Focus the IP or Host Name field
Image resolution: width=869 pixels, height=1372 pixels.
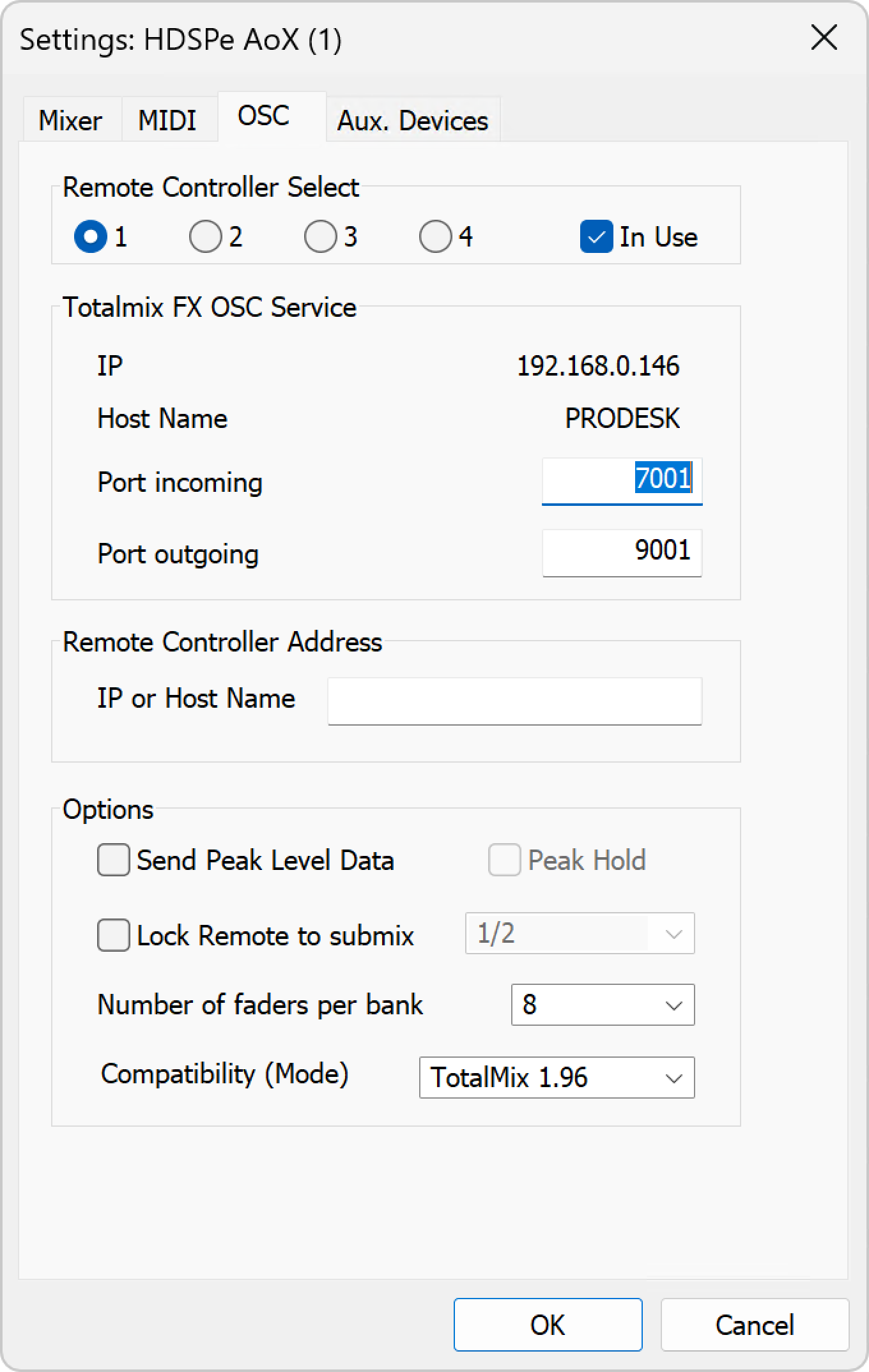click(514, 701)
